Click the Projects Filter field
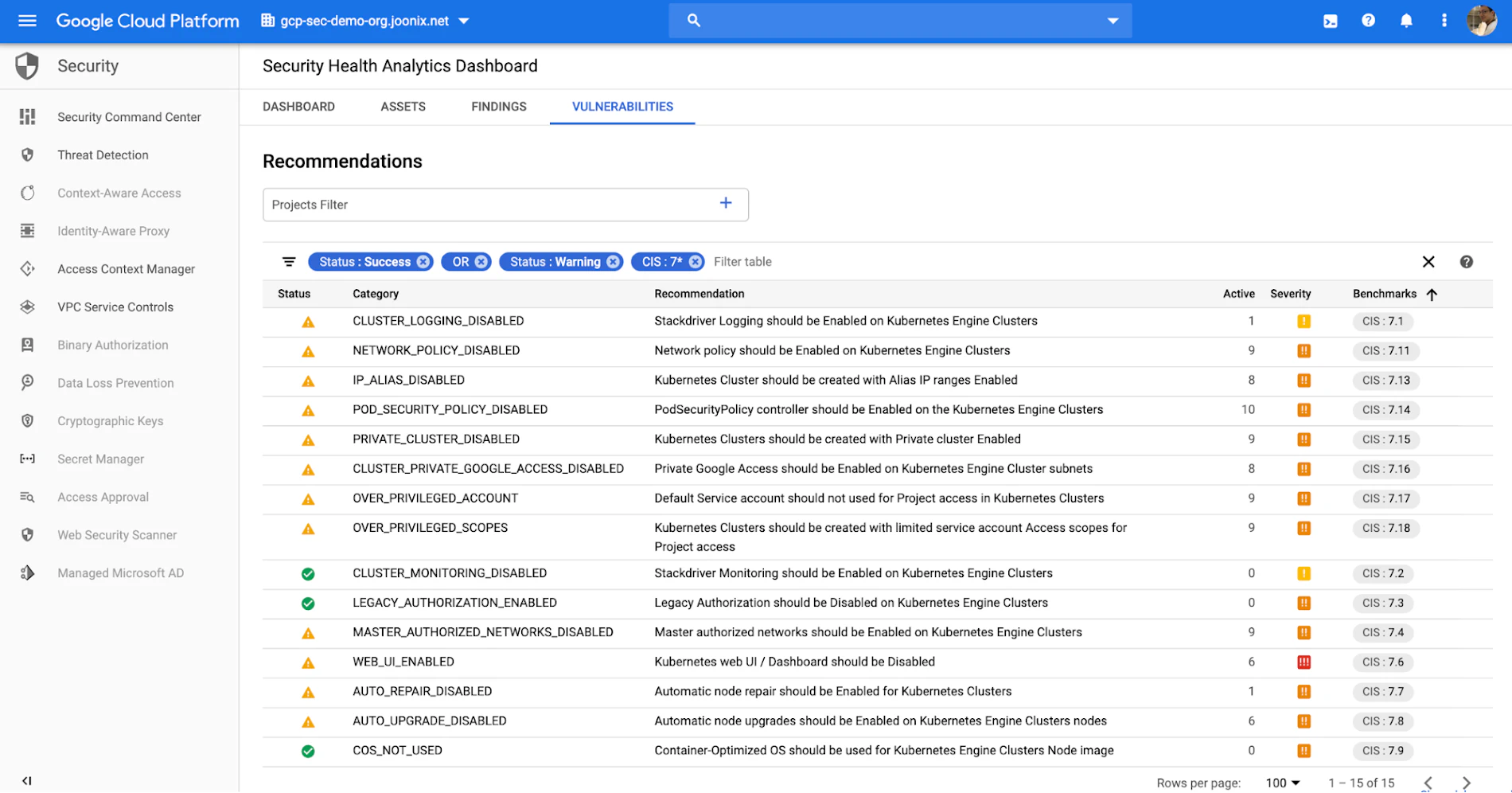This screenshot has height=793, width=1512. tap(505, 205)
